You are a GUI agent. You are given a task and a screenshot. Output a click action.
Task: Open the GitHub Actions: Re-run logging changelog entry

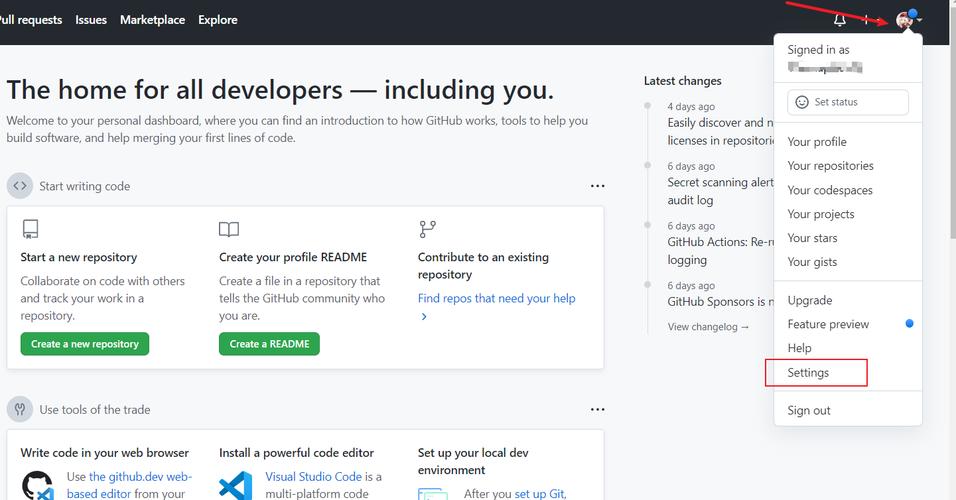pyautogui.click(x=720, y=251)
